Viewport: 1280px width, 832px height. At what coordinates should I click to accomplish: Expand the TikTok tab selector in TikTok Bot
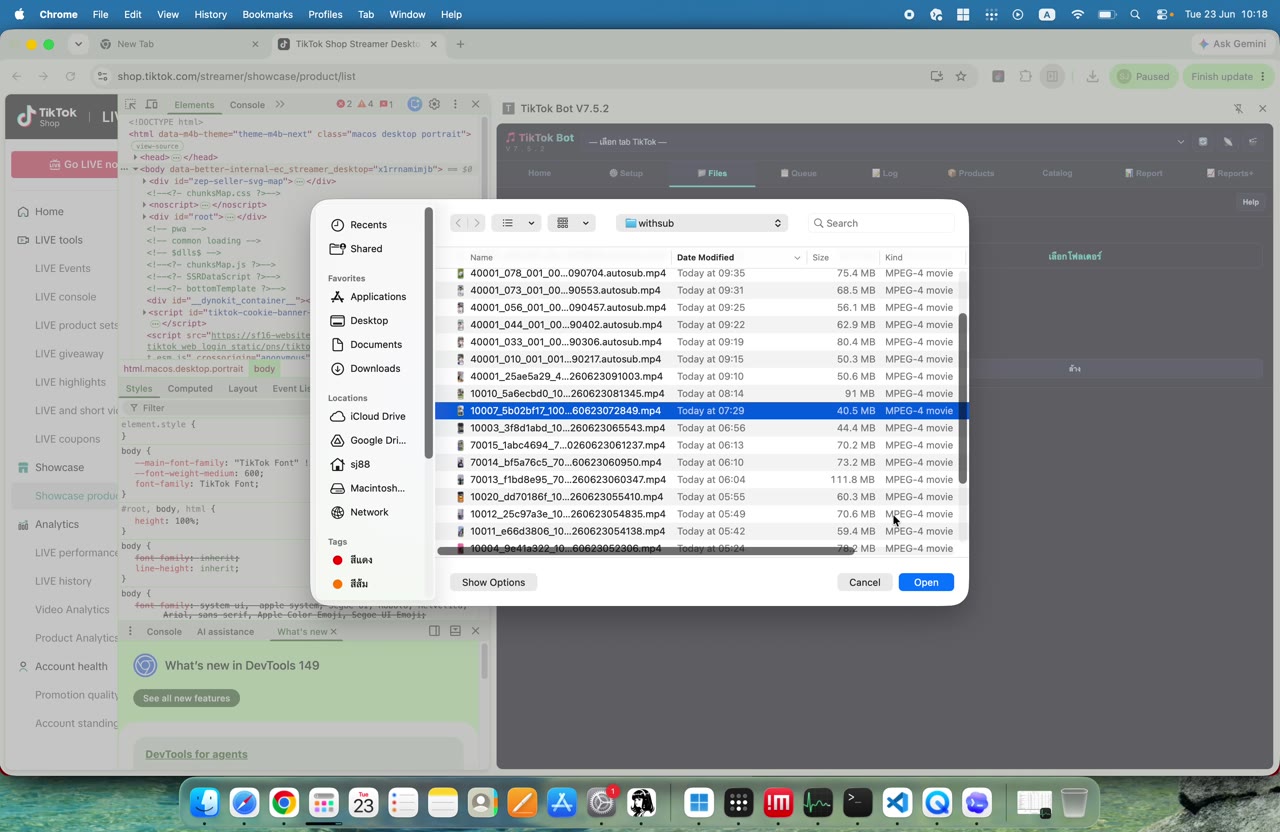pos(1180,142)
